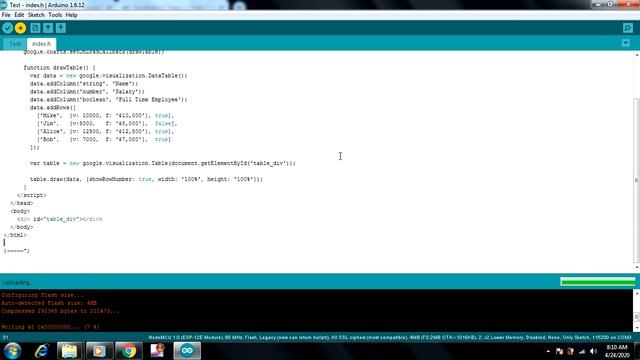Click the ')=====";' last line
Screen dimensions: 640x360
point(16,251)
